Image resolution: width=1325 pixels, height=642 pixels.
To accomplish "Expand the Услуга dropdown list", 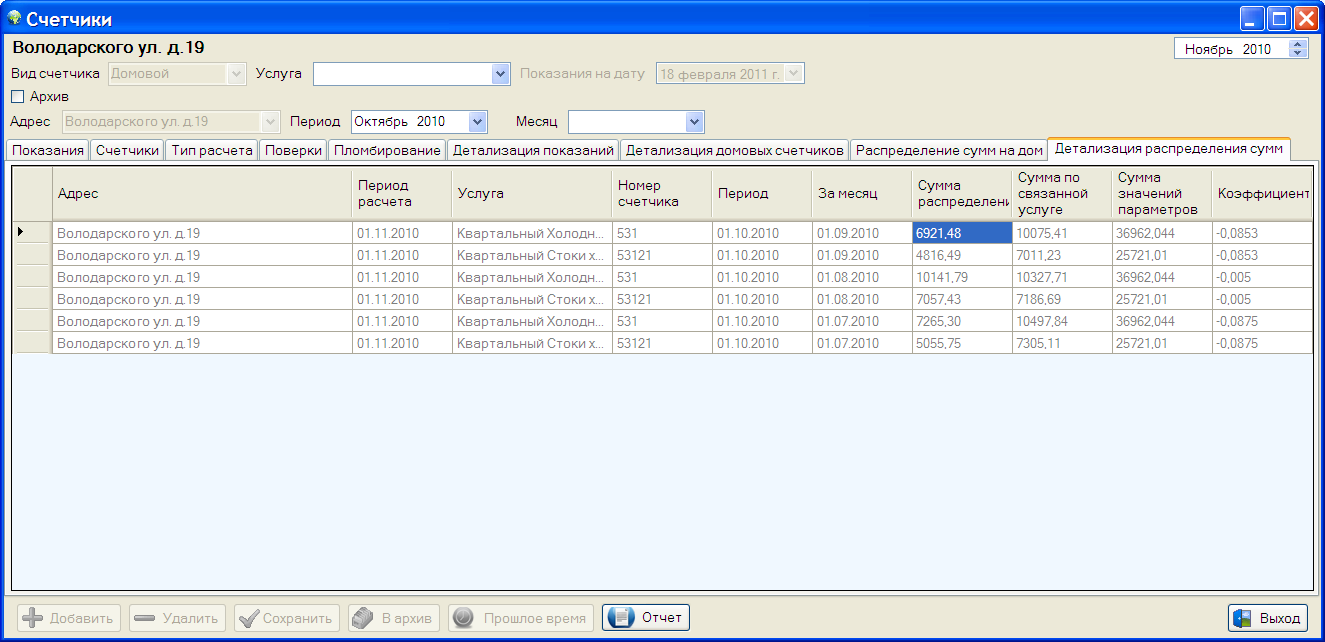I will point(501,74).
